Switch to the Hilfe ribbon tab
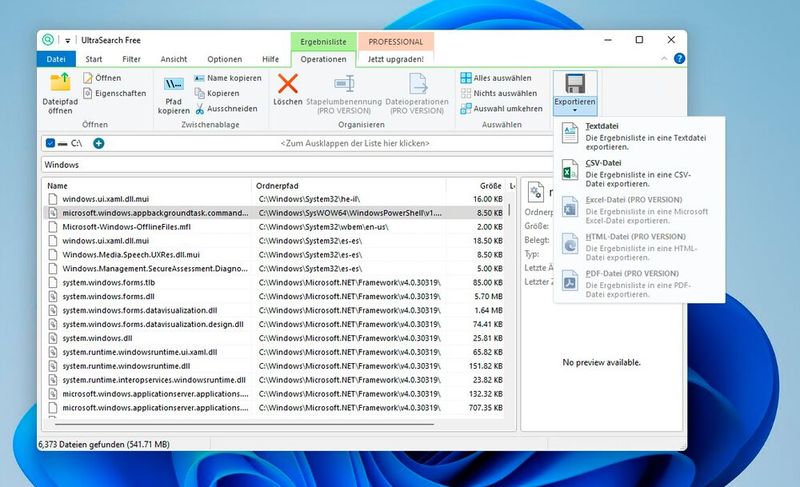800x487 pixels. tap(270, 59)
